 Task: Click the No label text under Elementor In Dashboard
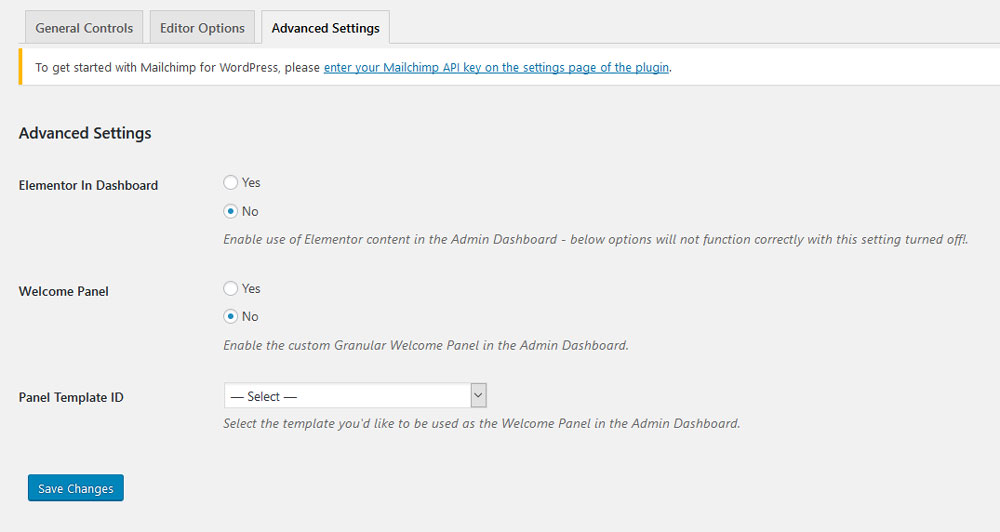tap(250, 211)
